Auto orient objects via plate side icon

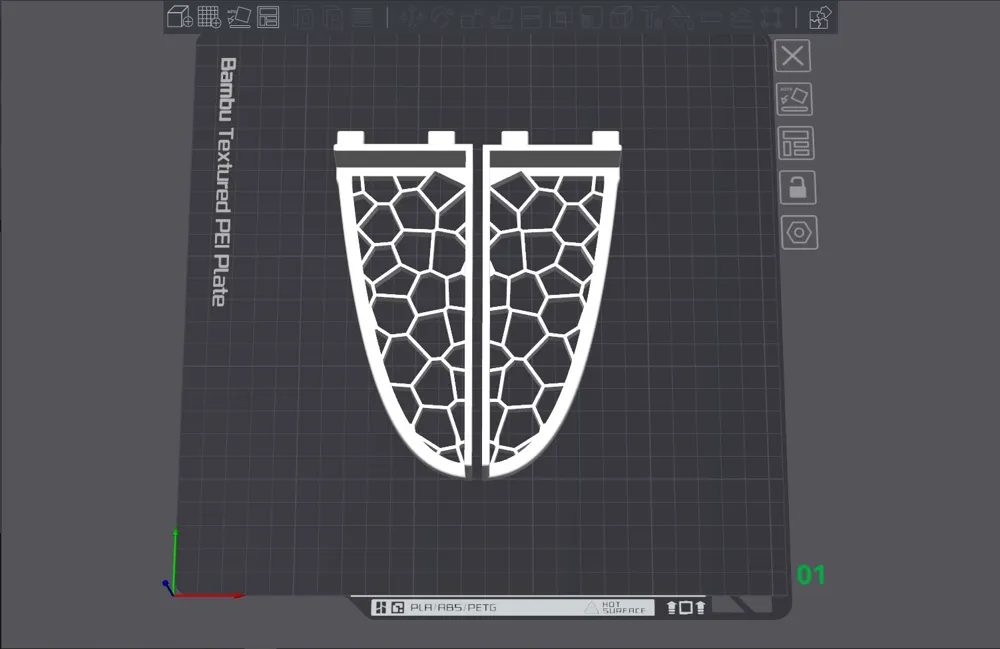pos(795,99)
